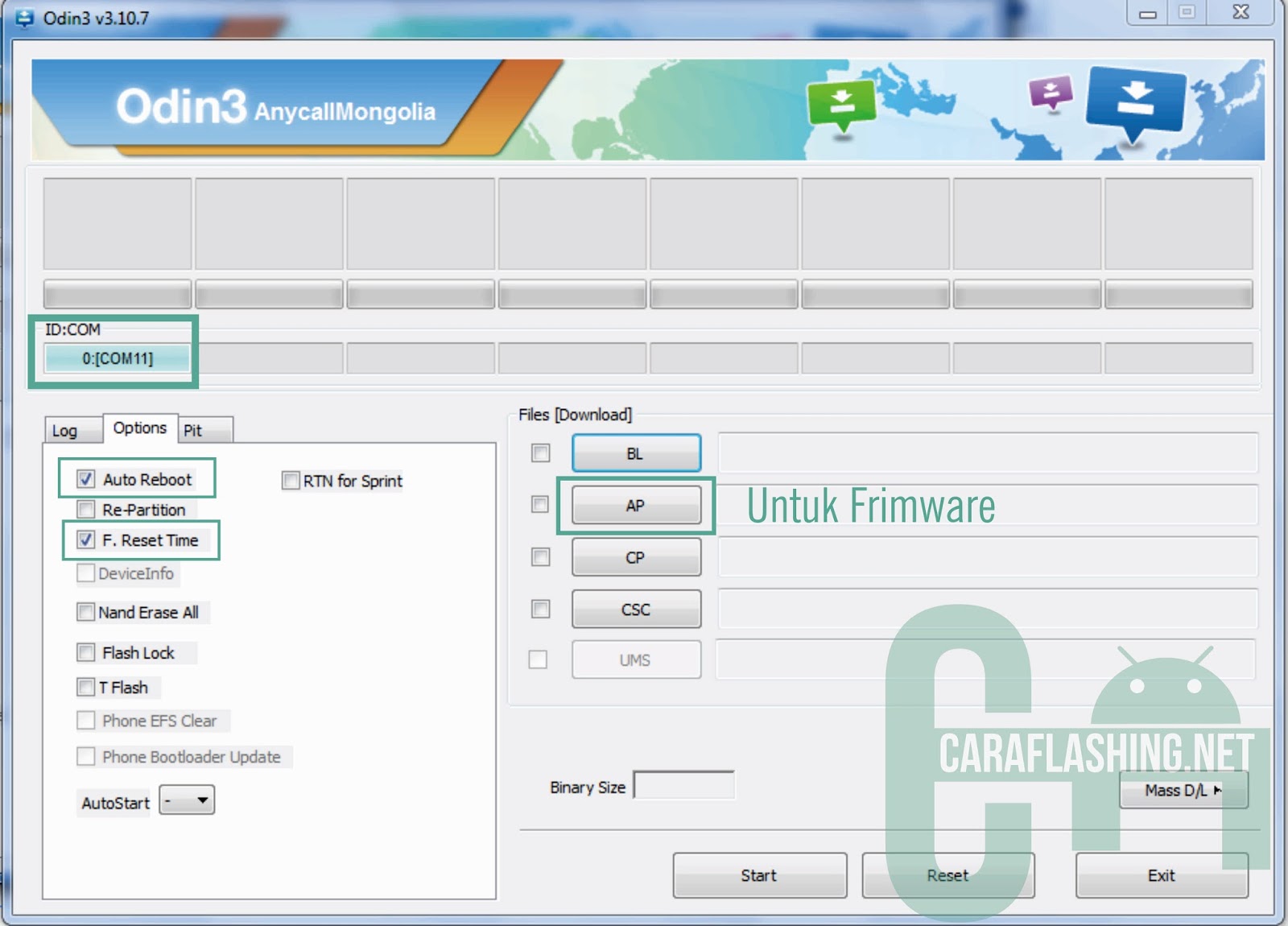
Task: Expand the Mass D/L menu button
Action: tap(1183, 790)
